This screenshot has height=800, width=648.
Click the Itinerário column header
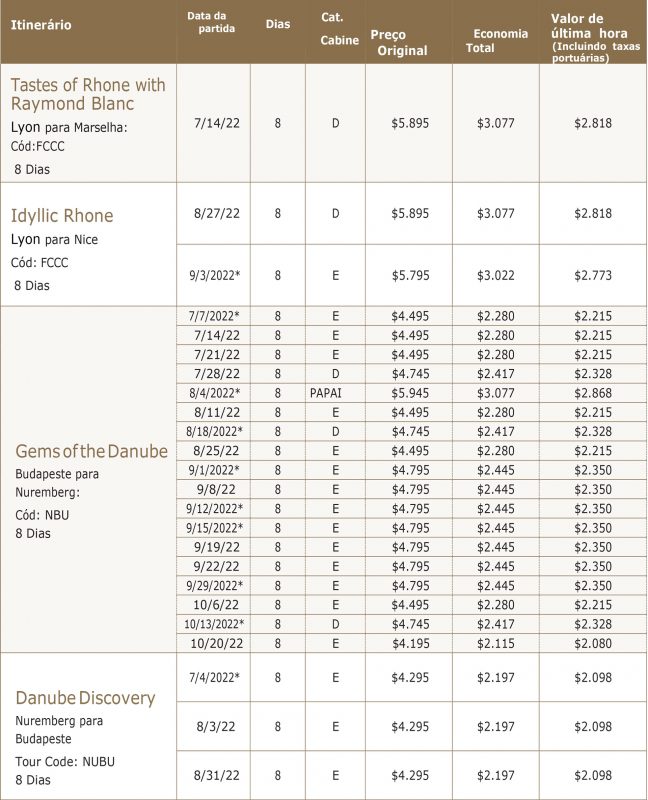coord(40,24)
